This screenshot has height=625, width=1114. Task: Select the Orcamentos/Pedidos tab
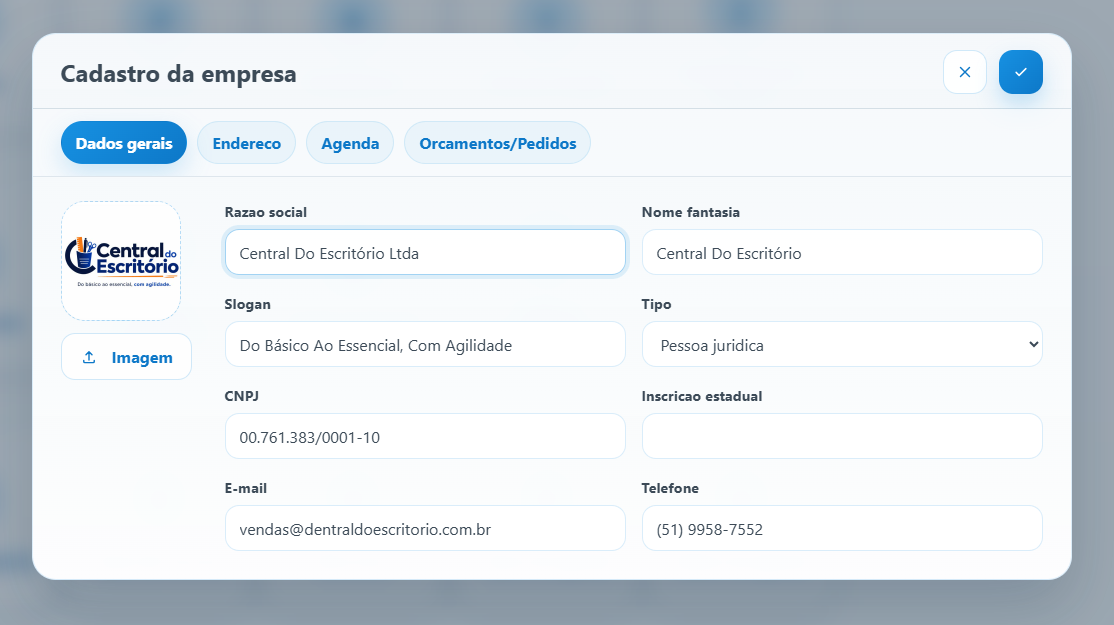(x=496, y=142)
